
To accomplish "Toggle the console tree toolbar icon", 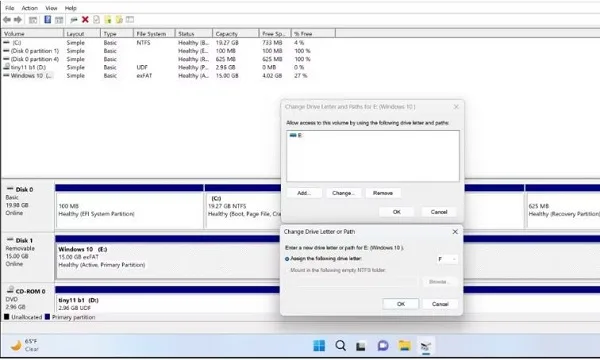I will point(33,20).
